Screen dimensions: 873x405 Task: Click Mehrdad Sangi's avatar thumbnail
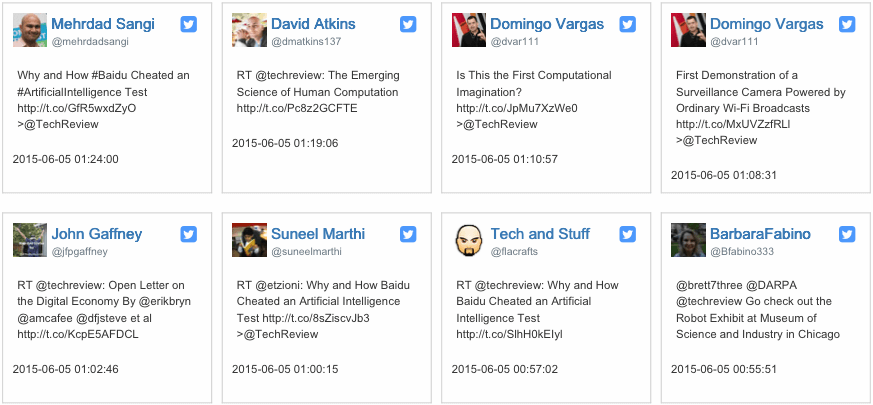(x=30, y=30)
